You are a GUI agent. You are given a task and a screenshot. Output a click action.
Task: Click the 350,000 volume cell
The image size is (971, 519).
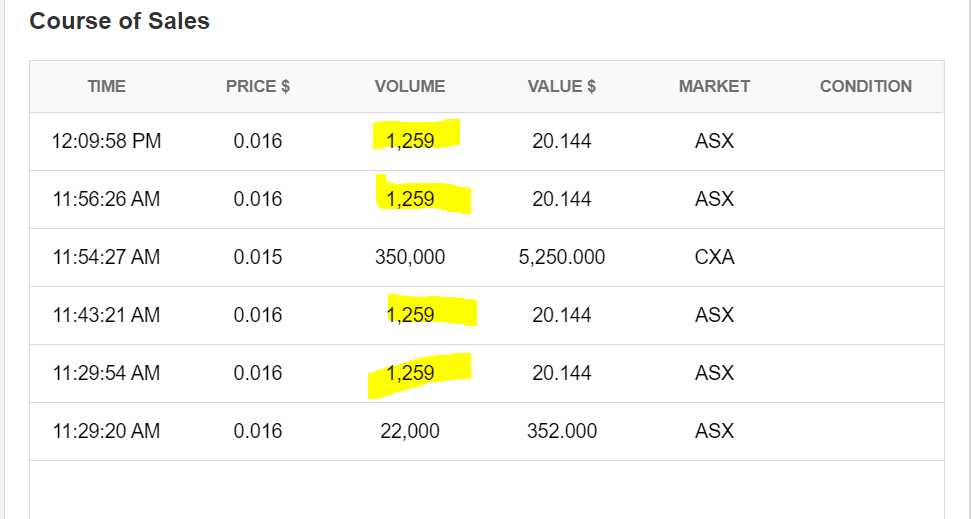tap(410, 257)
